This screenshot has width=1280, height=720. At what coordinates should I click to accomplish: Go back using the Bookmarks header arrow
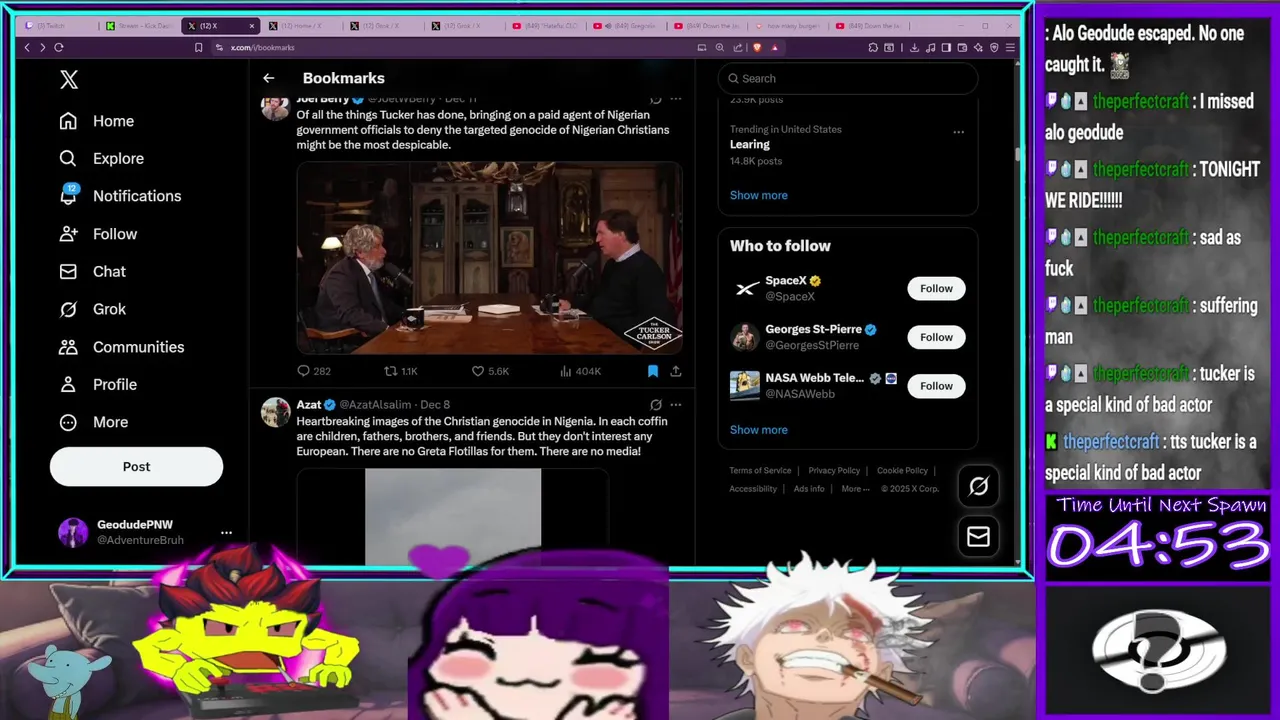tap(268, 78)
